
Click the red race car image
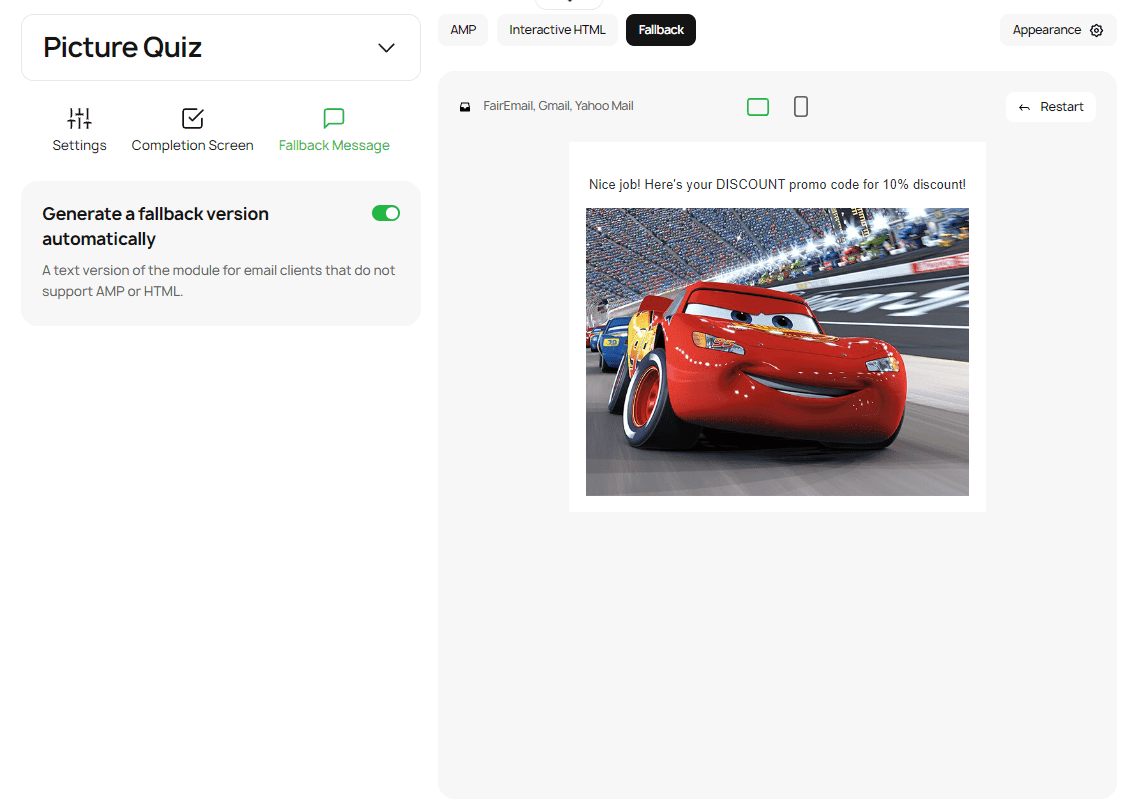(x=777, y=352)
